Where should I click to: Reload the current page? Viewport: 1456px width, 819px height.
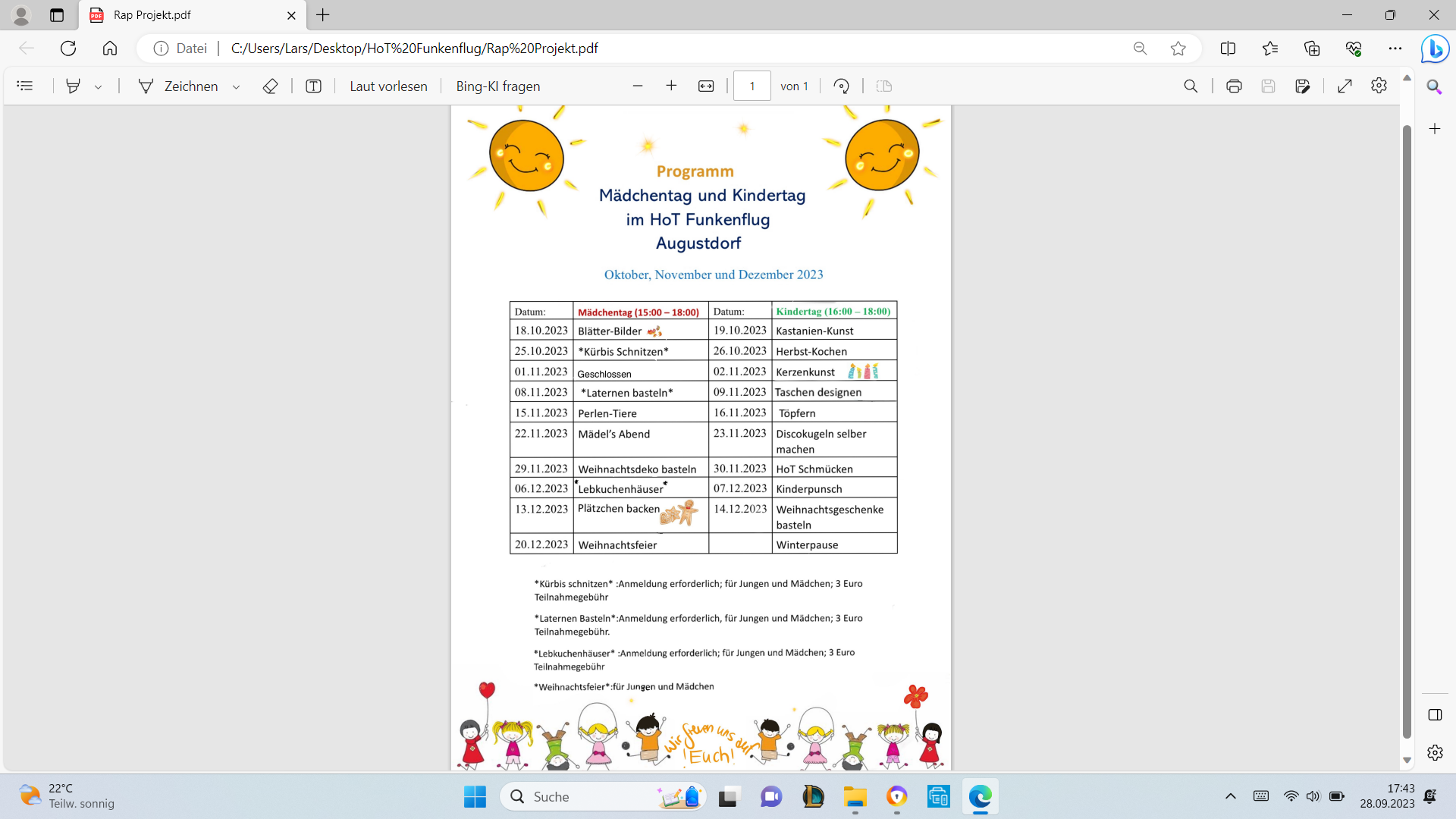coord(68,49)
